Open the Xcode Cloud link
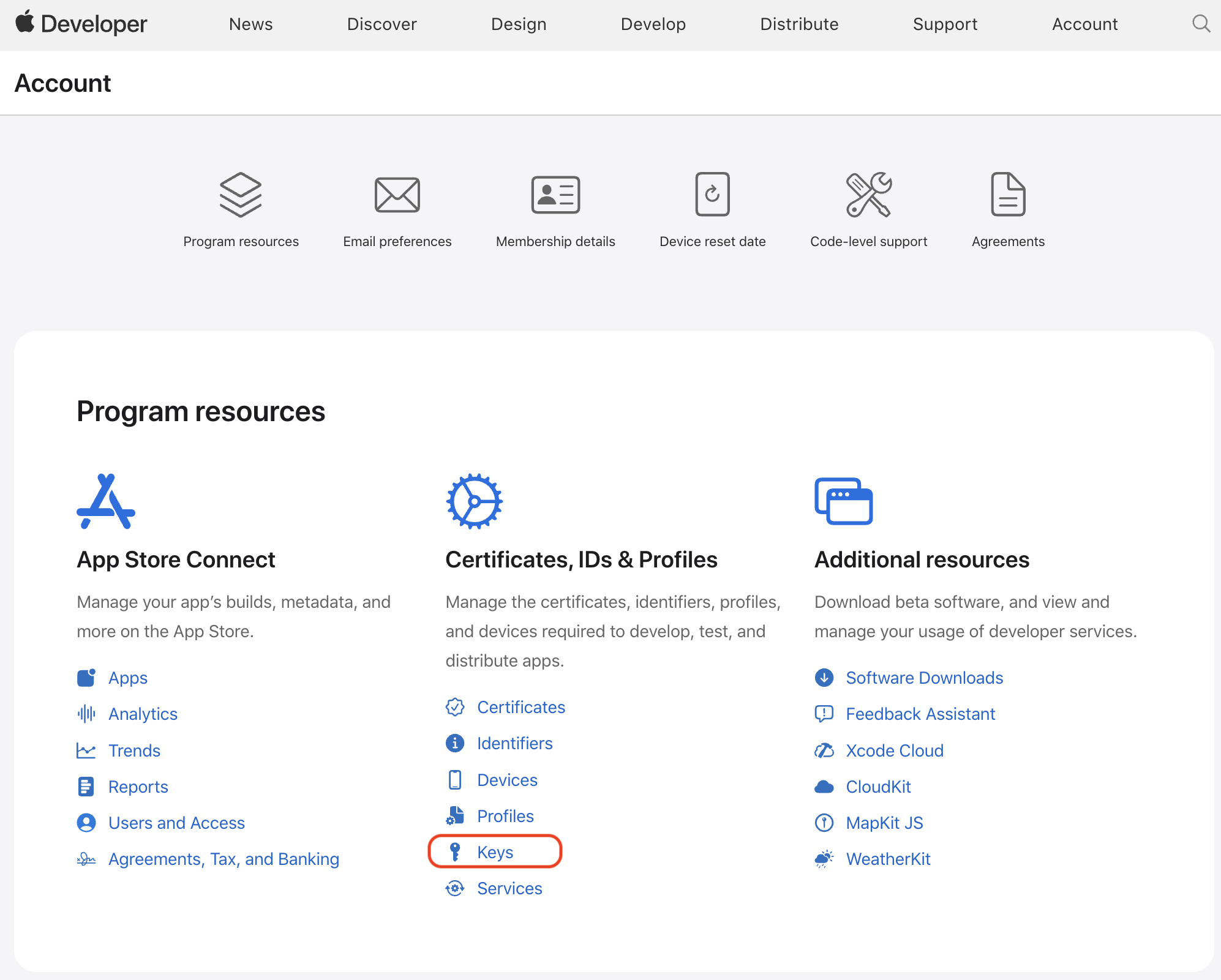This screenshot has height=980, width=1221. click(894, 750)
